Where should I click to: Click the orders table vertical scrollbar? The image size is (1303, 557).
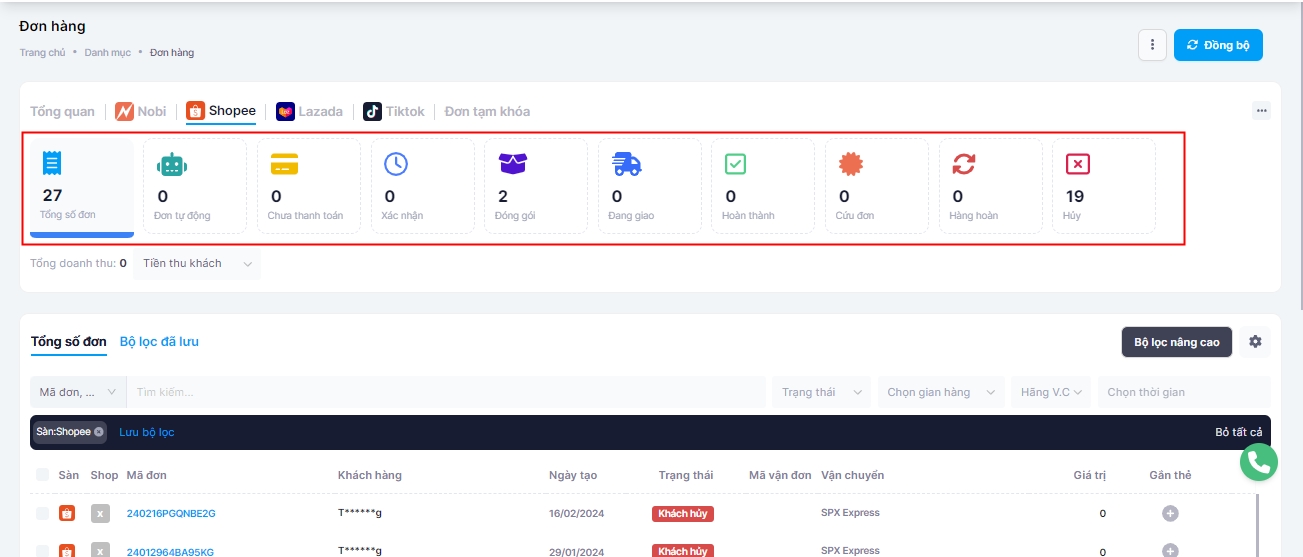[1257, 525]
